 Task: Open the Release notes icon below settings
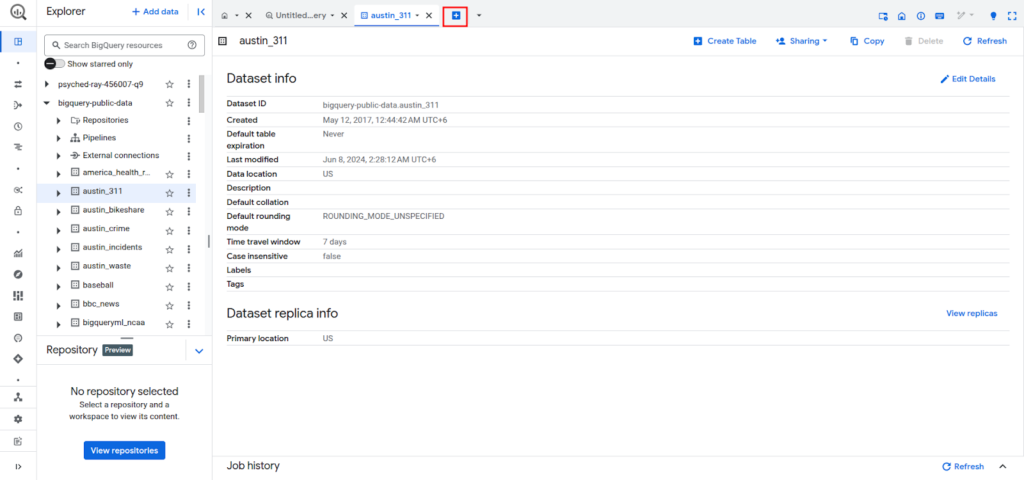point(18,441)
